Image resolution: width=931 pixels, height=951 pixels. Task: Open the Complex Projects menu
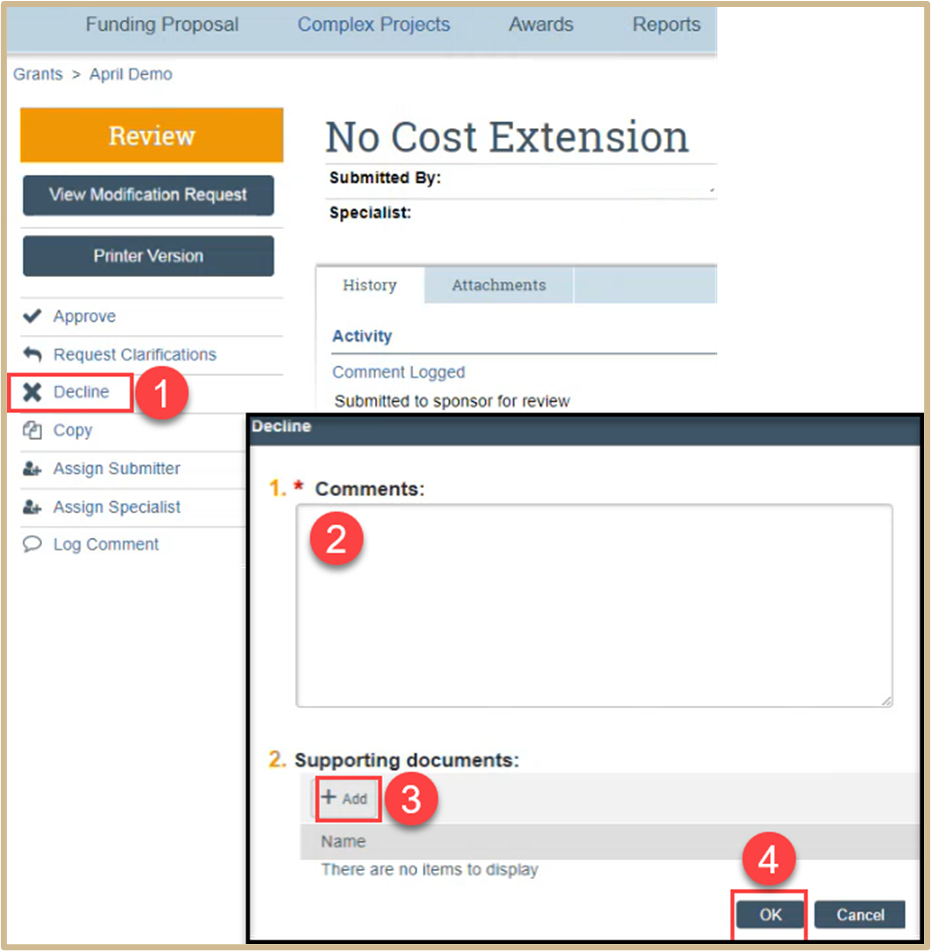tap(374, 24)
